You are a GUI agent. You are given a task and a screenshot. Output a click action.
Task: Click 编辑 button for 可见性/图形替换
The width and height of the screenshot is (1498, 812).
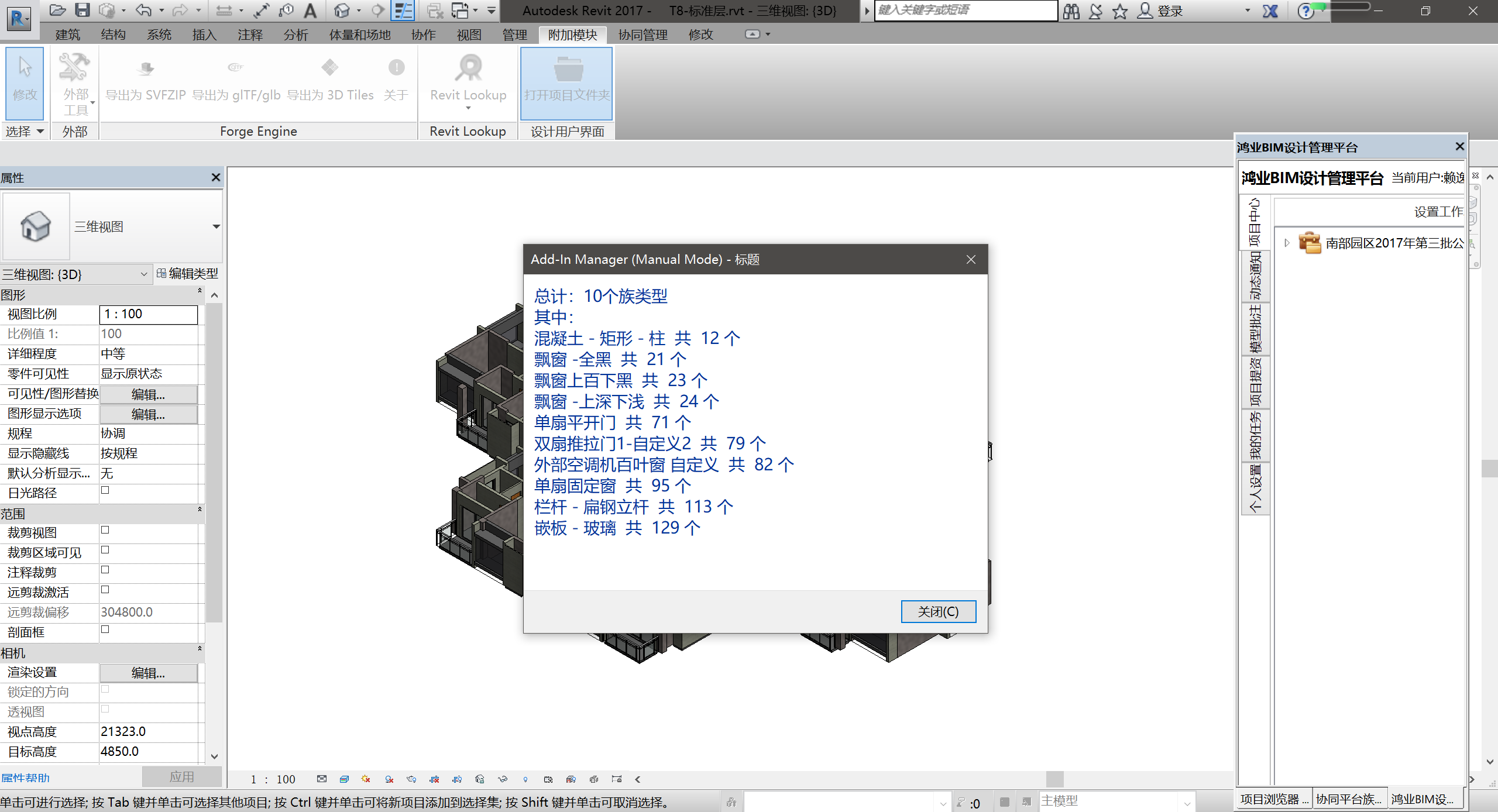click(x=148, y=394)
